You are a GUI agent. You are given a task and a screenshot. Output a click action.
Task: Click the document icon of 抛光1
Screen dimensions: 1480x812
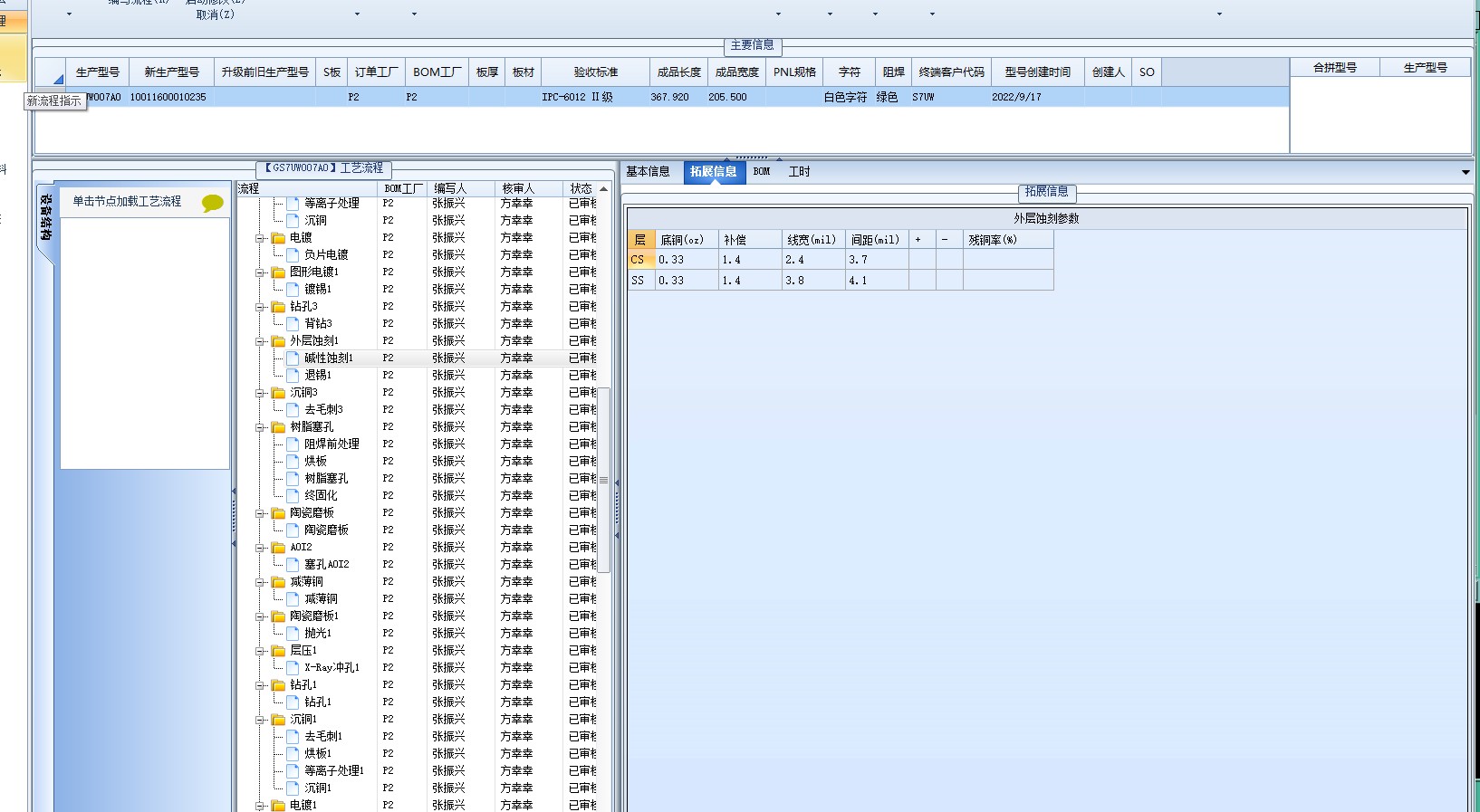293,633
